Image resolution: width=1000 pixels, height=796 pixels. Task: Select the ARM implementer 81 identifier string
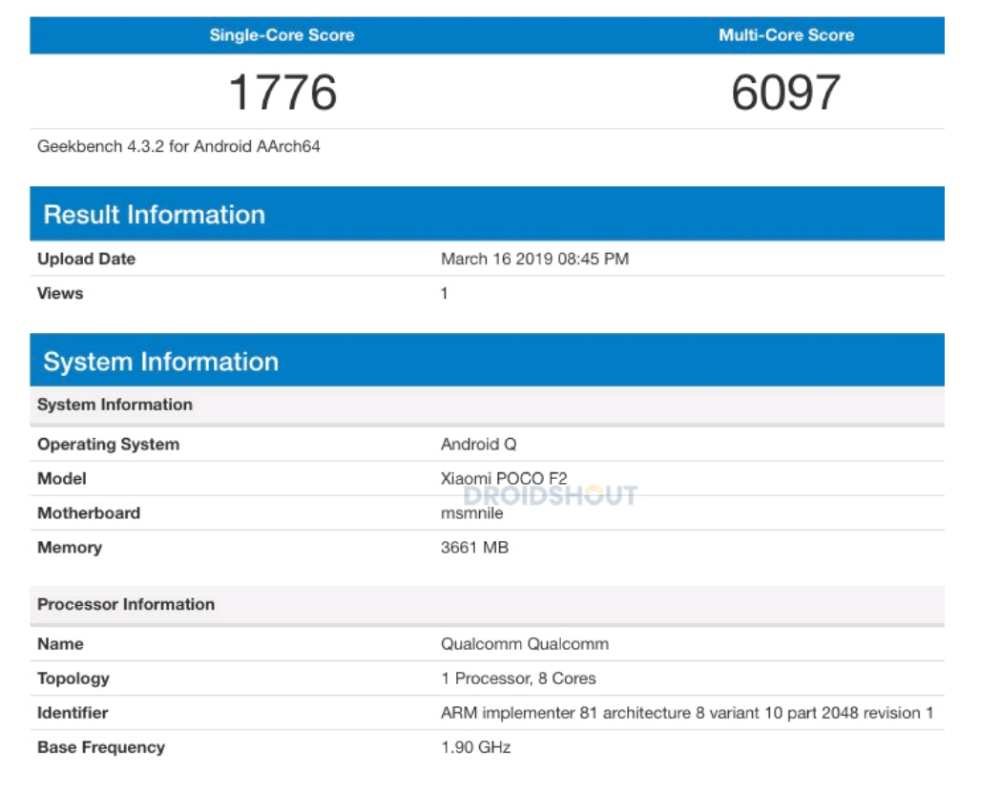coord(687,713)
